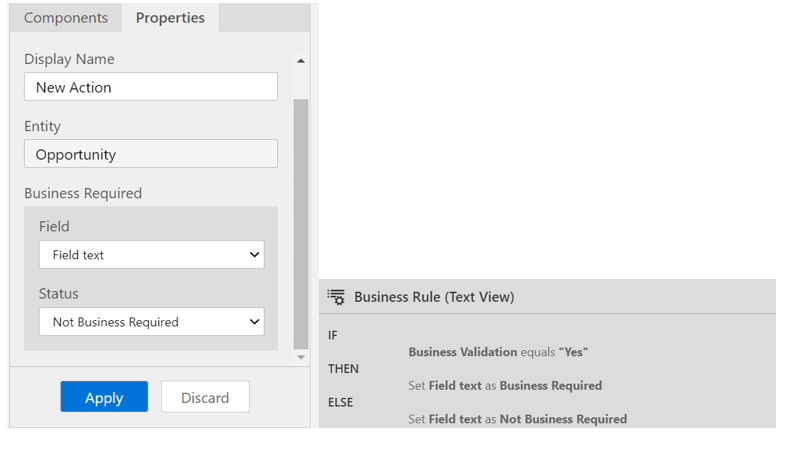Click the Entity field showing Opportunity
800x451 pixels.
pyautogui.click(x=151, y=154)
